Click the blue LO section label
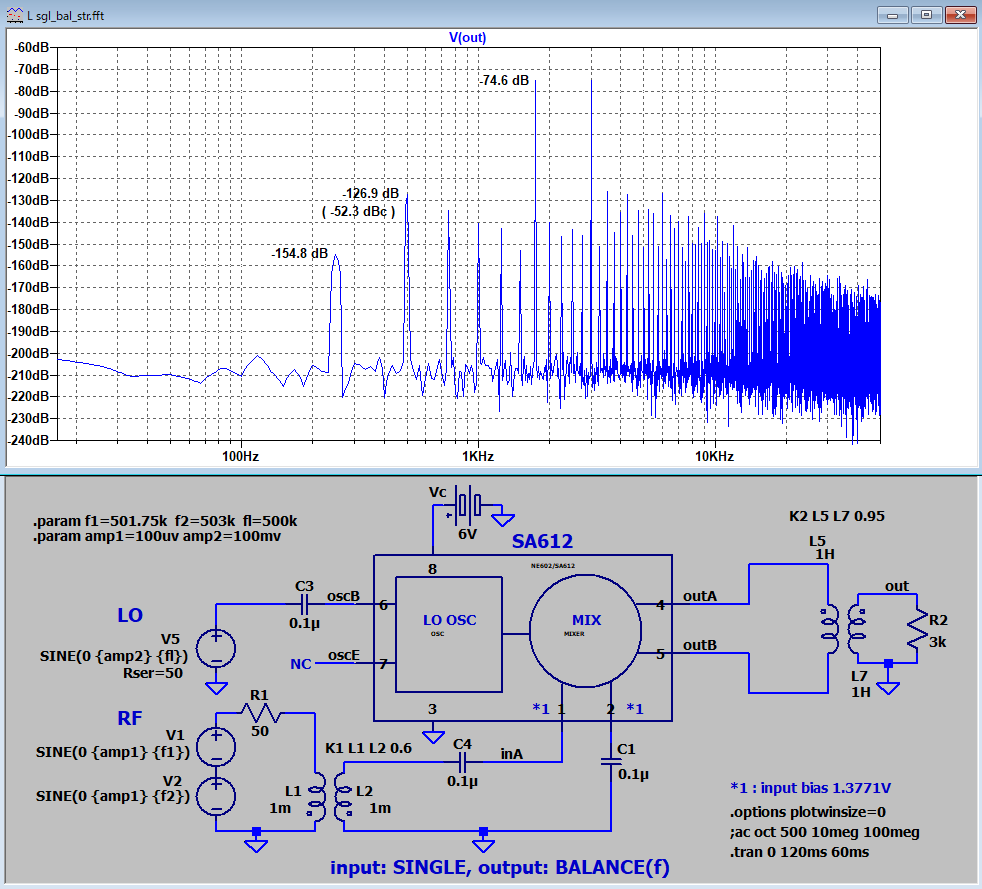Screen dimensions: 982x889 point(130,615)
